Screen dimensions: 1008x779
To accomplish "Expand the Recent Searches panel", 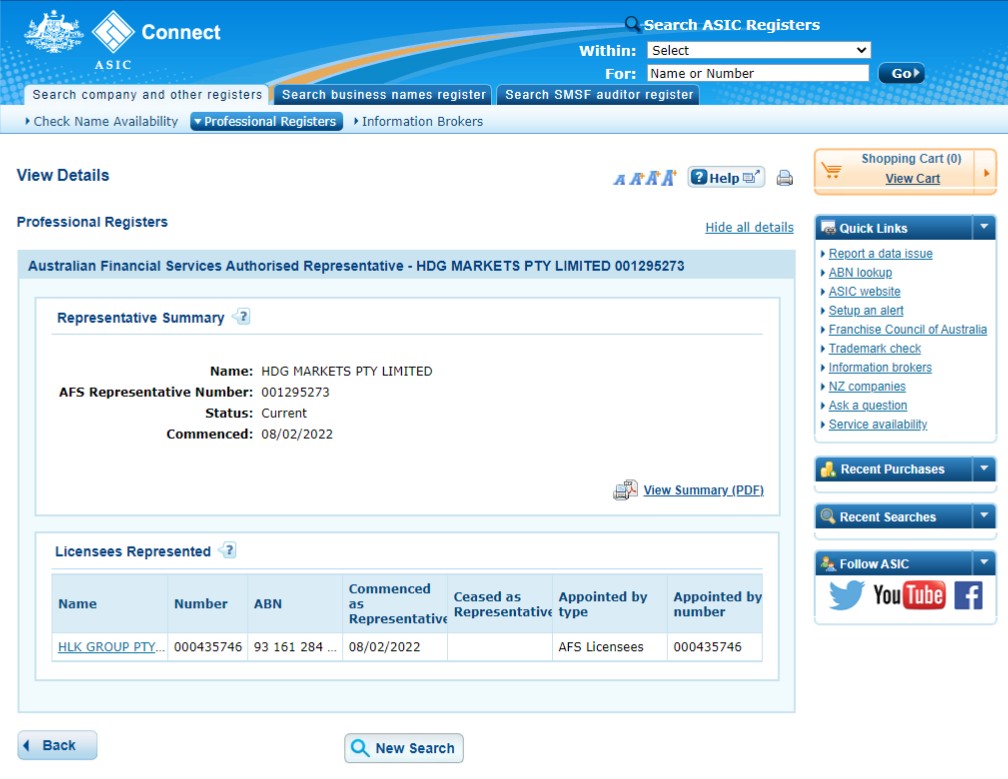I will click(x=984, y=517).
